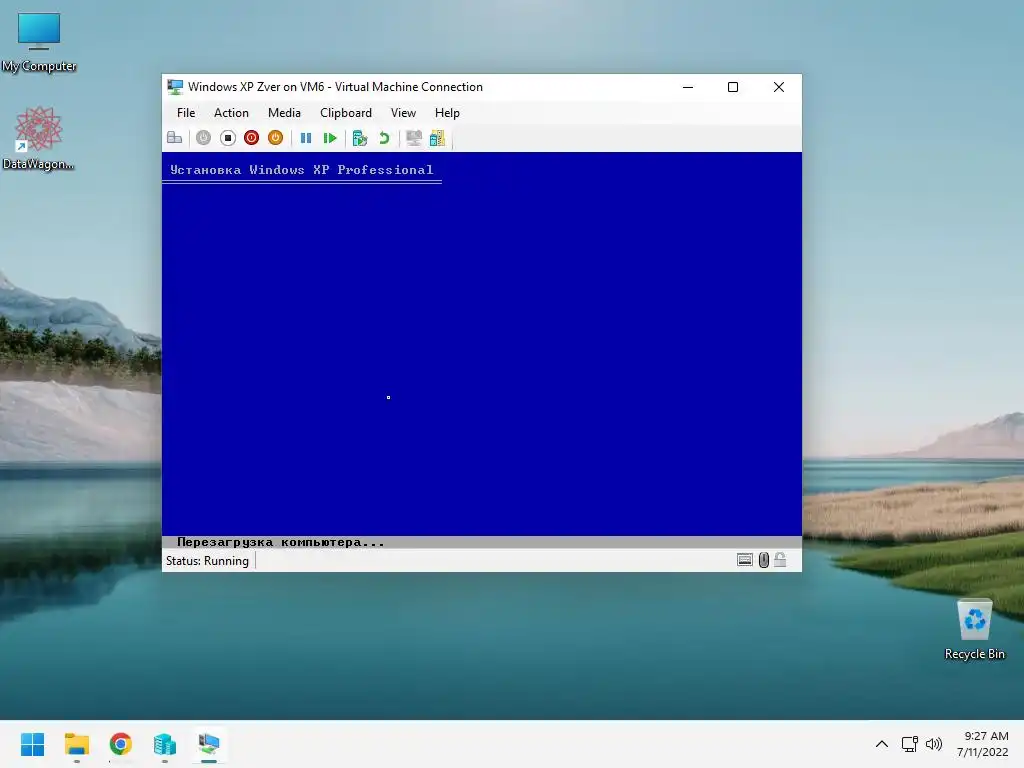1024x768 pixels.
Task: Click the VM Connection title bar icon
Action: coord(175,87)
